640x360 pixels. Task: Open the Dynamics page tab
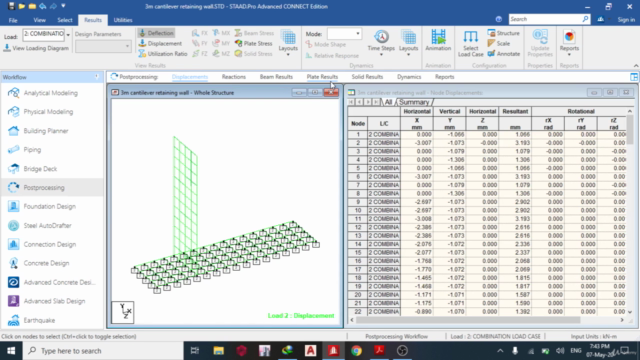[x=409, y=77]
